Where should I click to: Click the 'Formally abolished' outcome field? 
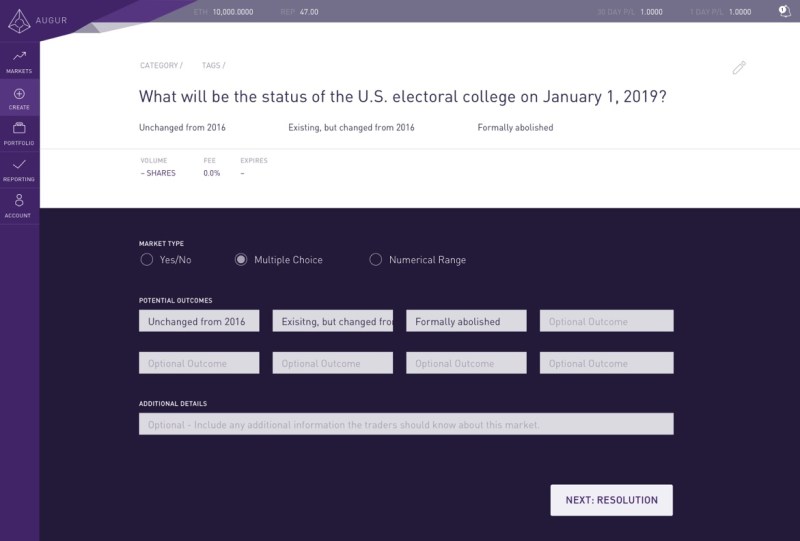(x=466, y=321)
